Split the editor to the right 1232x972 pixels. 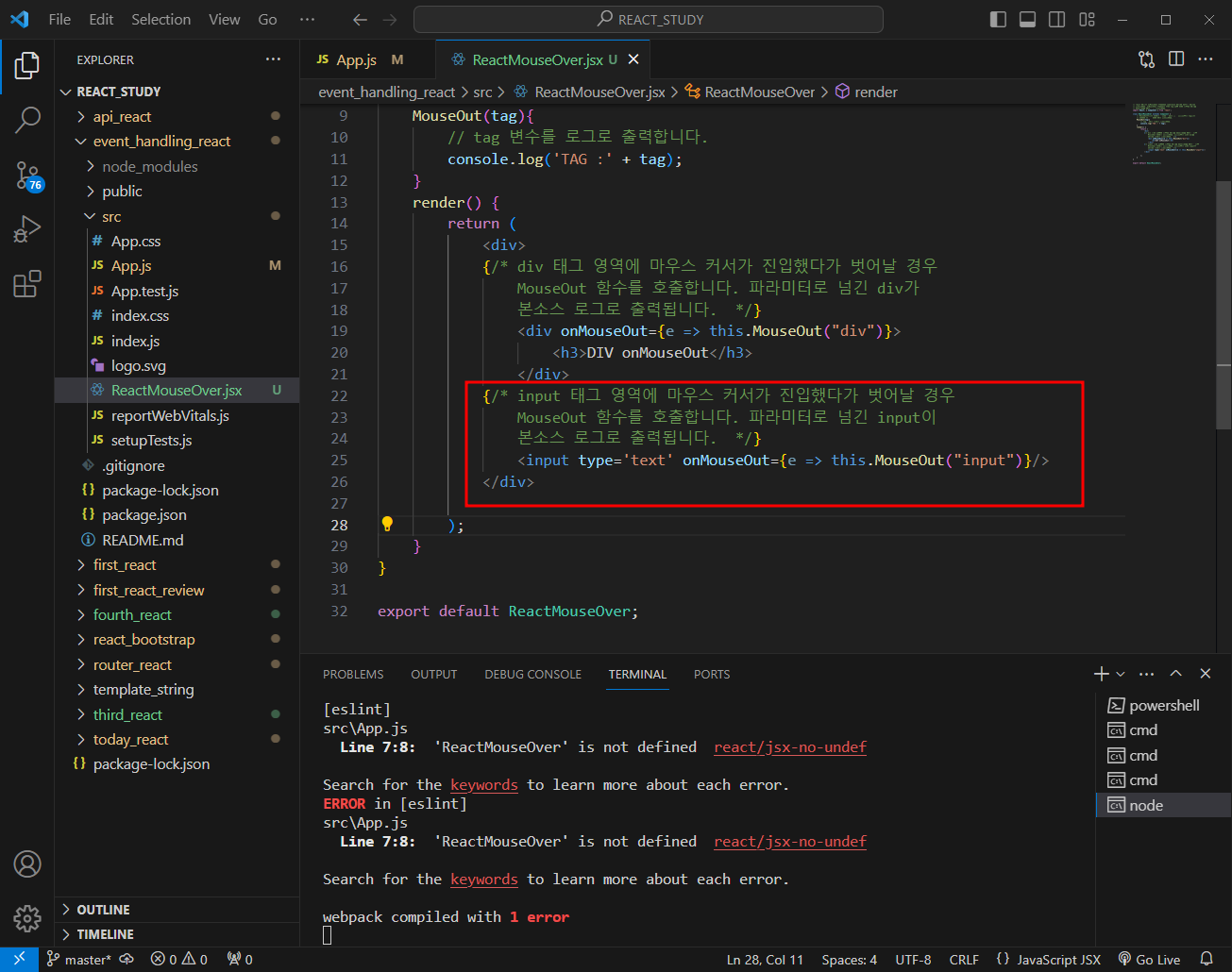click(x=1176, y=59)
